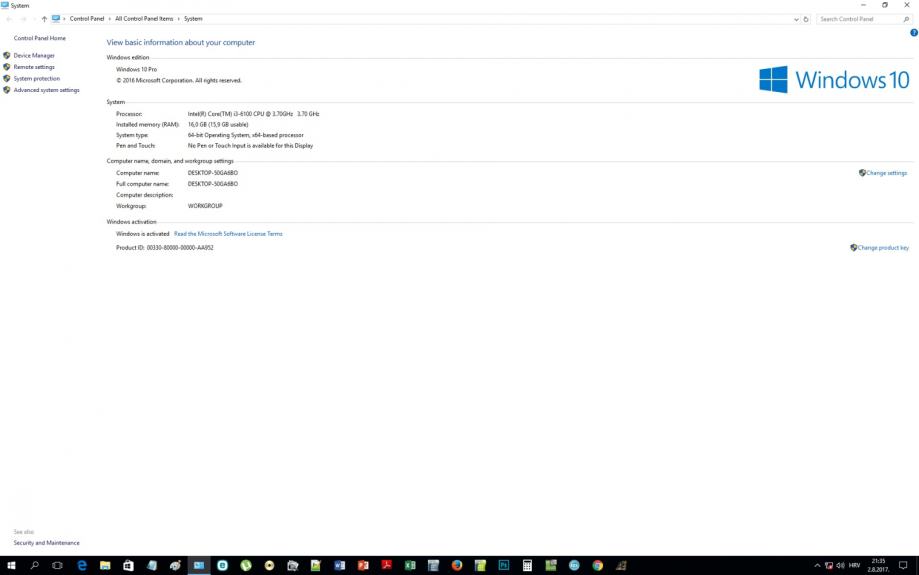The image size is (919, 575).
Task: Click the computer icon in address bar
Action: (x=56, y=19)
